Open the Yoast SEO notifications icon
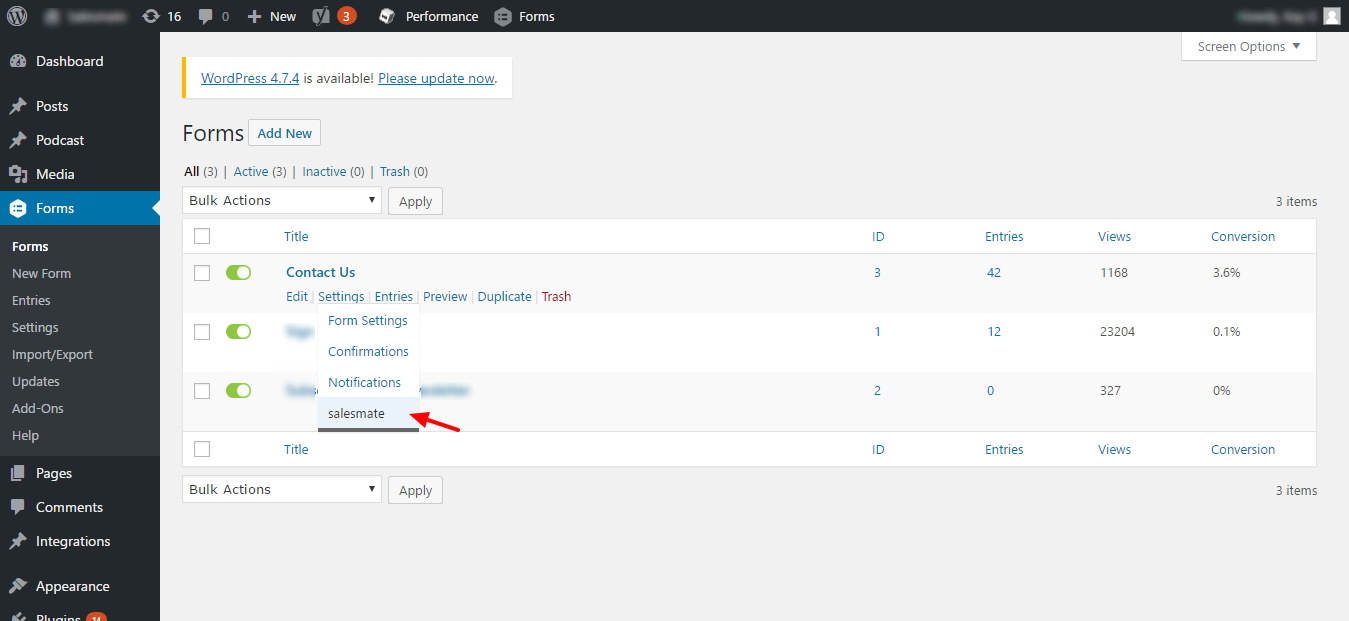1349x621 pixels. click(334, 16)
